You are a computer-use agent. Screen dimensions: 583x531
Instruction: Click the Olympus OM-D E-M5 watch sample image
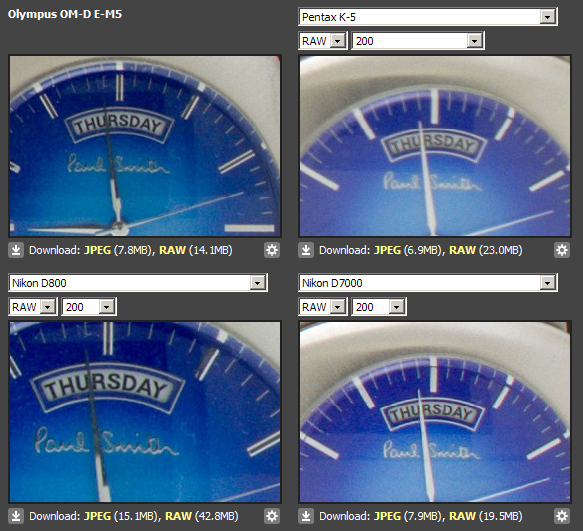pos(145,146)
